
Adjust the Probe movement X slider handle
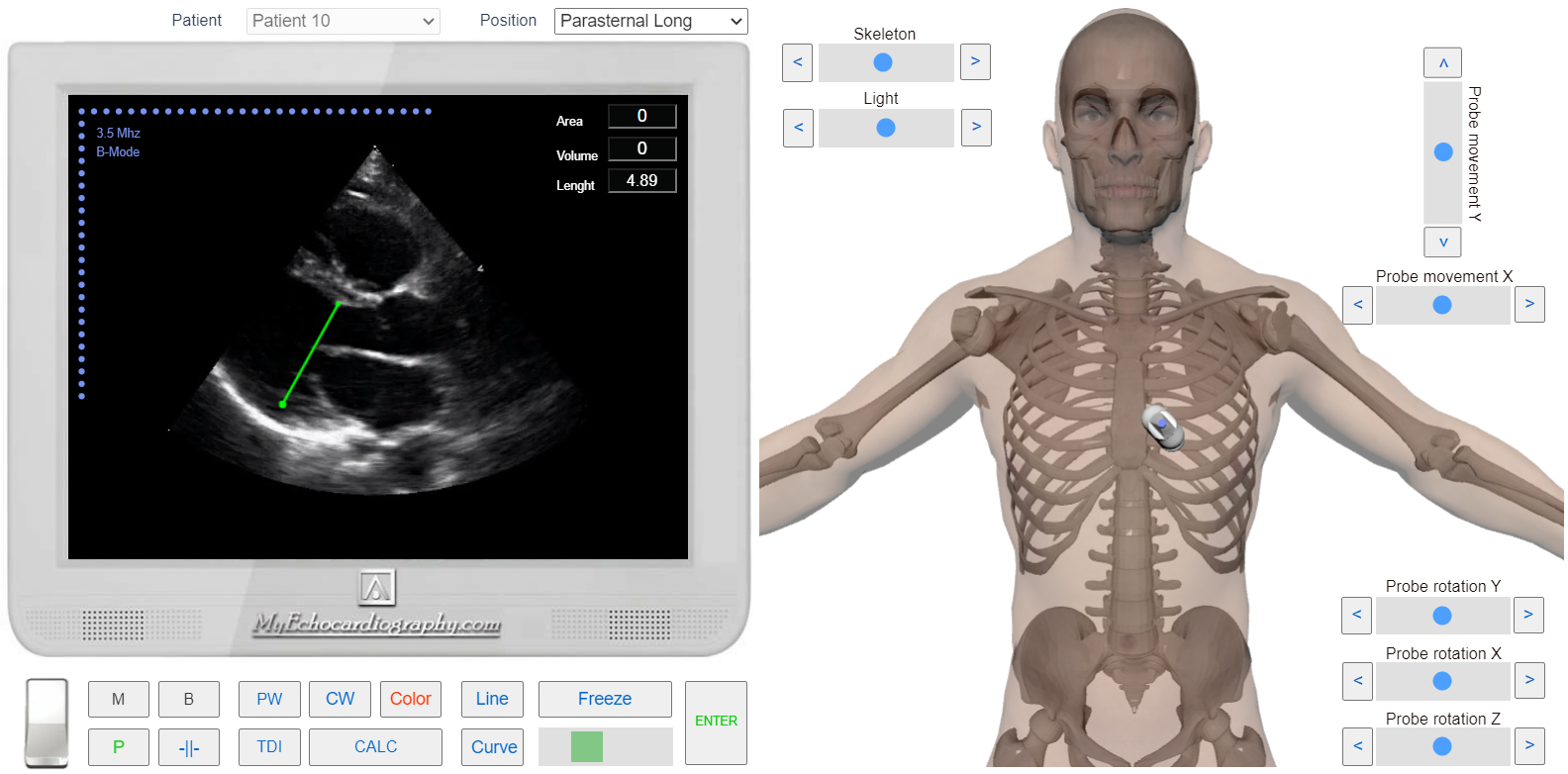(1442, 305)
